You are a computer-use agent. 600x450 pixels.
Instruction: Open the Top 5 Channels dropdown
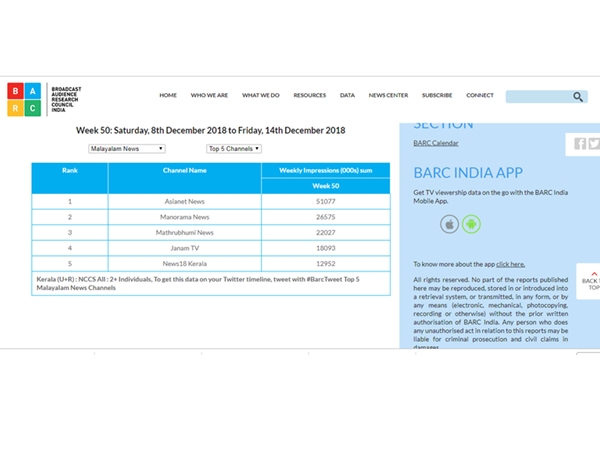point(233,148)
